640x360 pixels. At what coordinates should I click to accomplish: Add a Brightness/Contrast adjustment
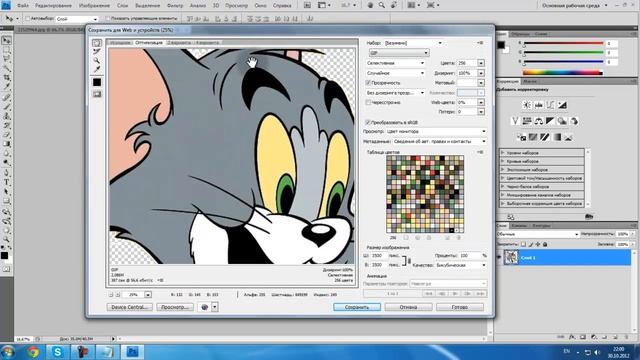coord(527,105)
